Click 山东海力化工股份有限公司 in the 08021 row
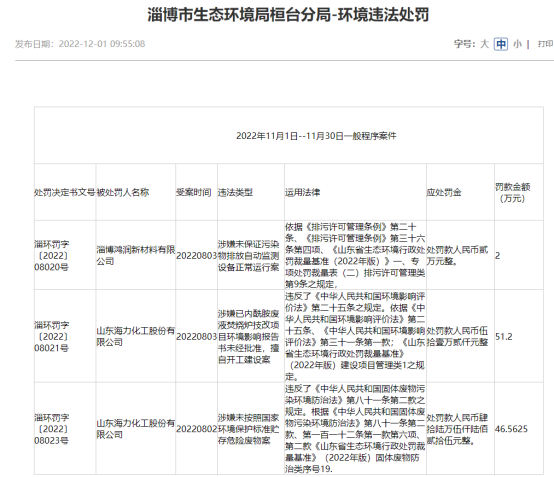 [136, 336]
